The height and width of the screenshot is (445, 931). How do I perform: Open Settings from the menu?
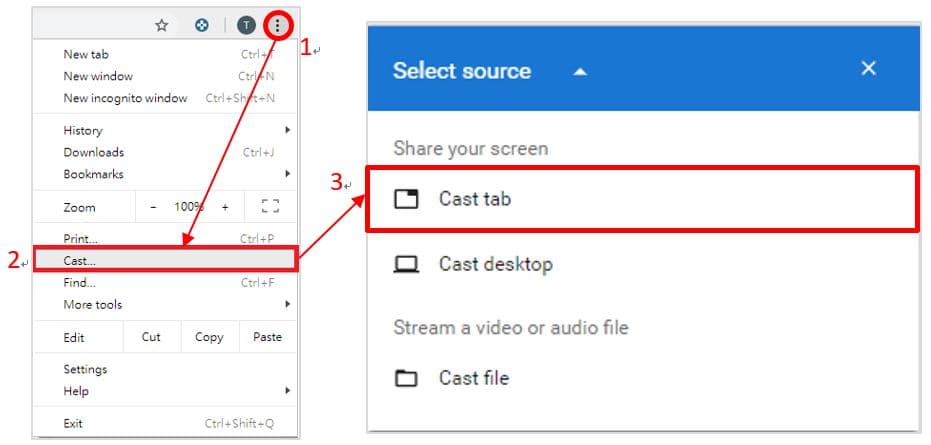pos(165,369)
